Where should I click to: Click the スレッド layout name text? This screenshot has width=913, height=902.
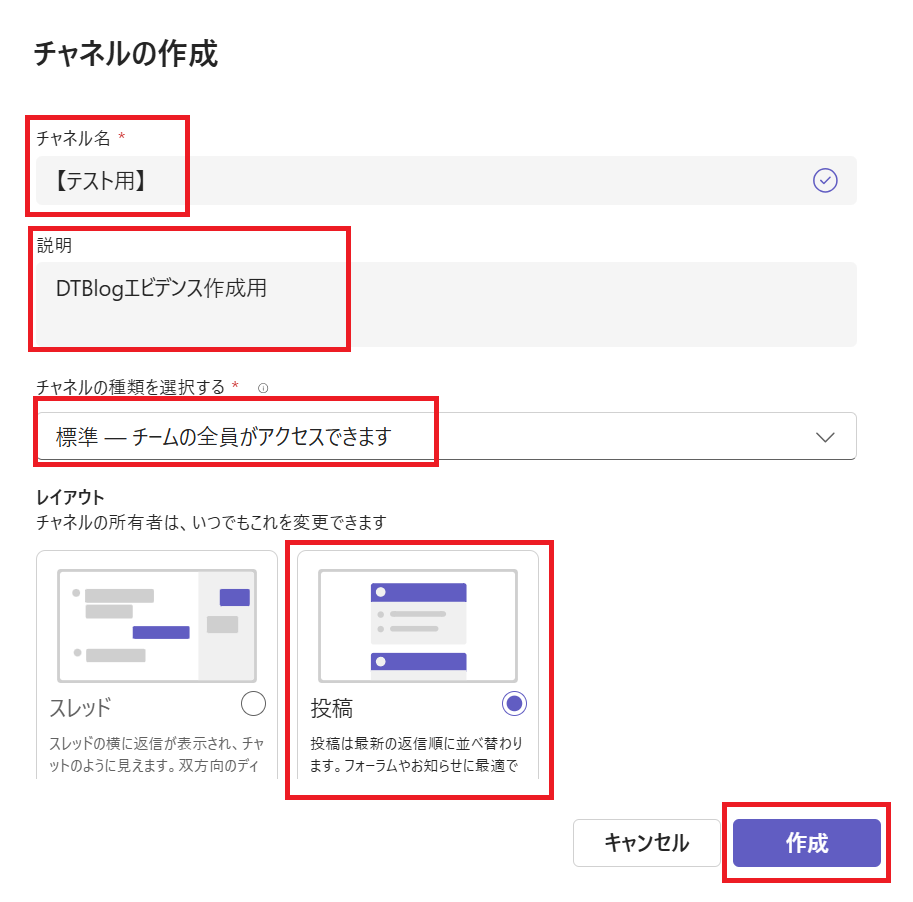point(80,708)
